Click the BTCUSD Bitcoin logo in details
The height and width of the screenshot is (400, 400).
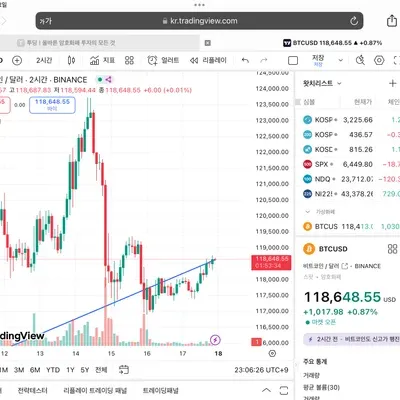pos(309,249)
